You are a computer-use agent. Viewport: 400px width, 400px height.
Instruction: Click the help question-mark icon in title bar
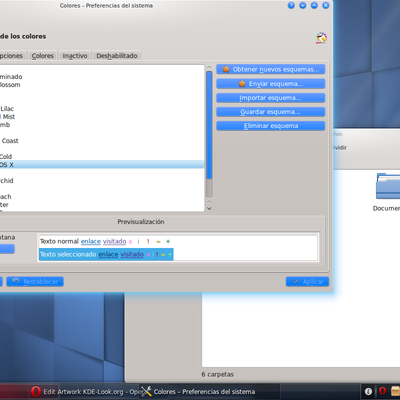291,5
